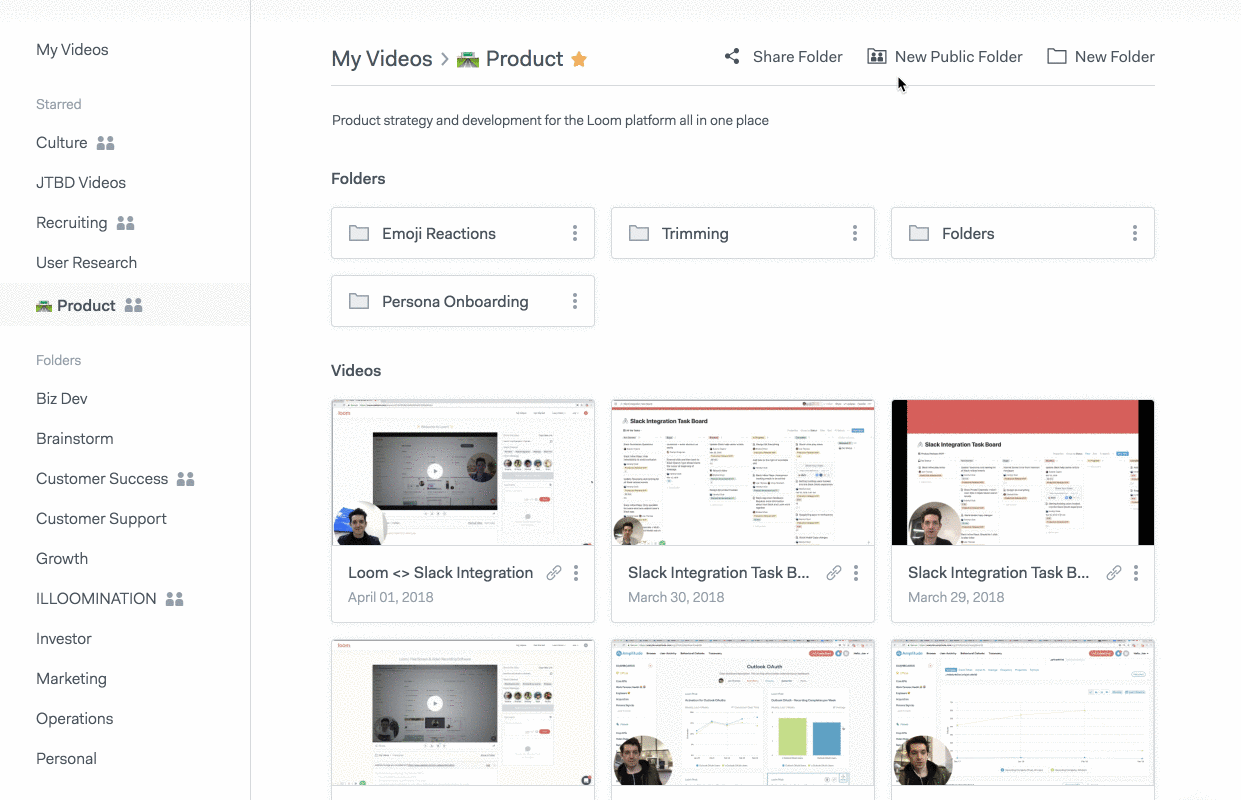Click shared-people icon next to Recruiting
This screenshot has height=800, width=1241.
[x=126, y=223]
